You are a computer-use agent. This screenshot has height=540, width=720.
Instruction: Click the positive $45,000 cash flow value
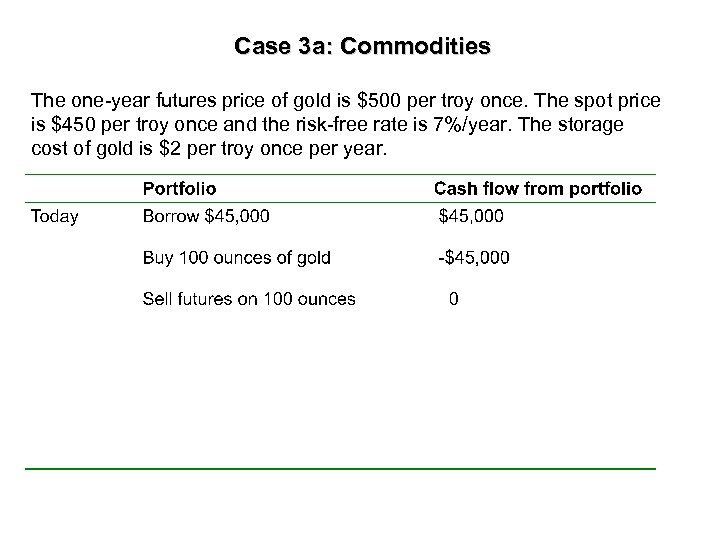coord(472,216)
